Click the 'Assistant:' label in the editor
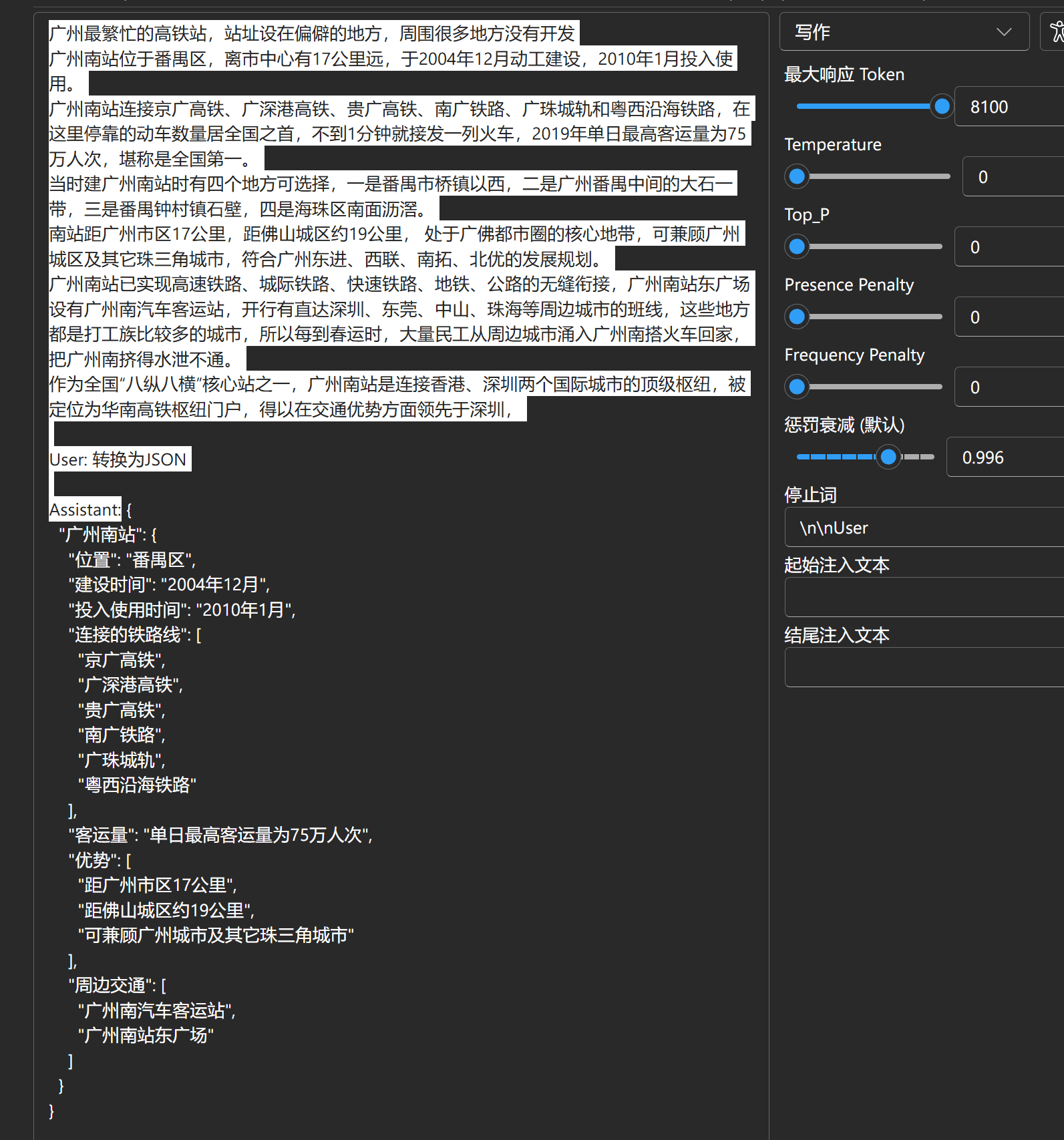This screenshot has width=1064, height=1140. 85,510
